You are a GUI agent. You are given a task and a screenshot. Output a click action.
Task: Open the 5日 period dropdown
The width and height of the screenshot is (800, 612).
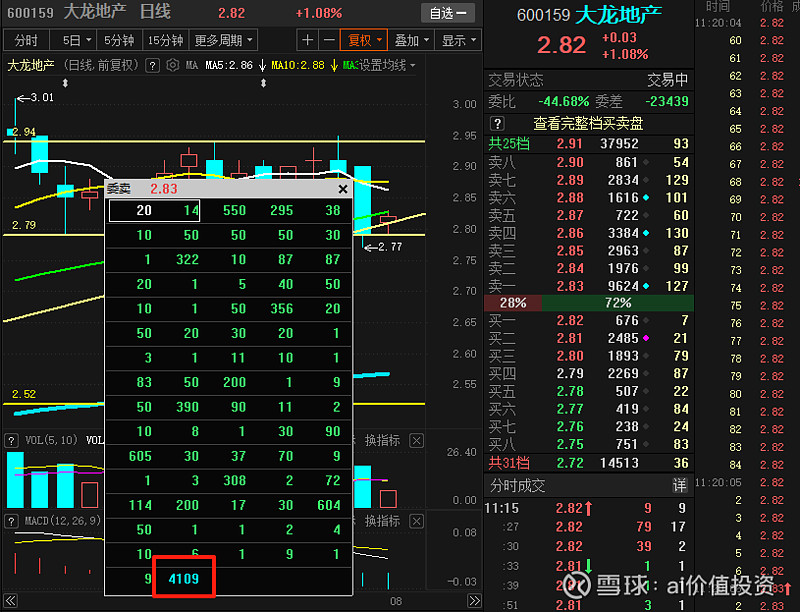pos(76,40)
